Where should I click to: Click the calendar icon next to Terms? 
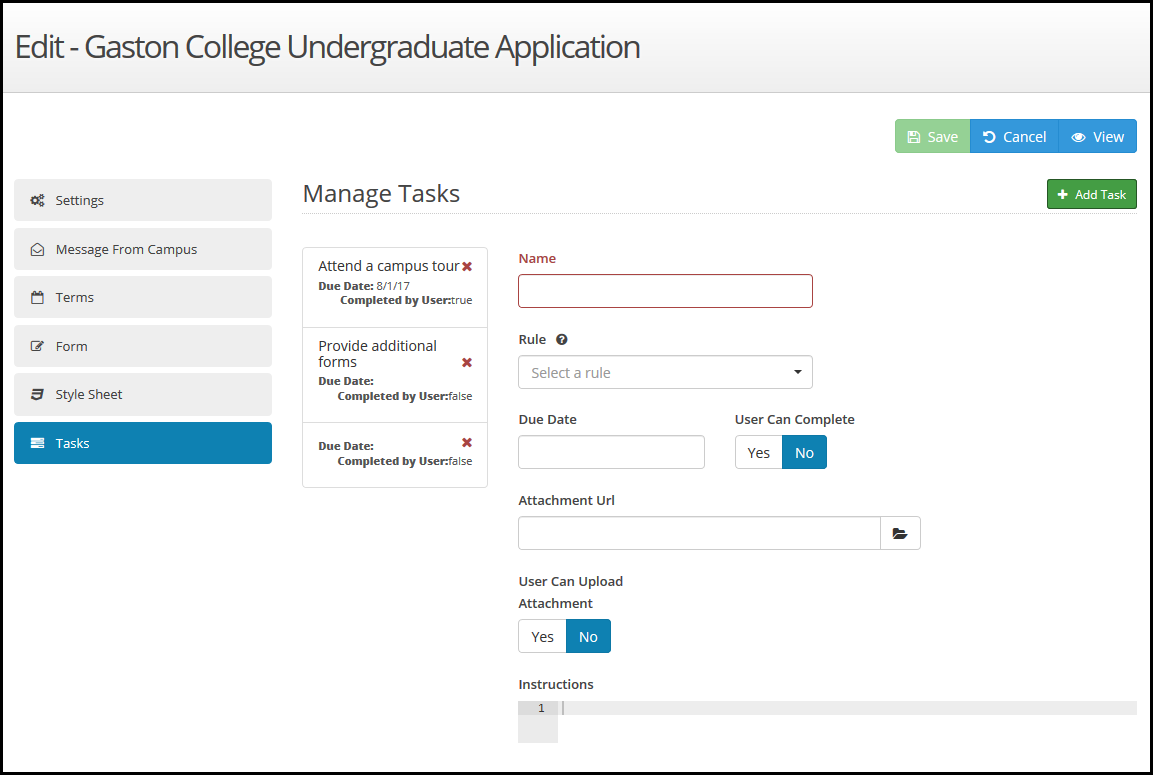(x=37, y=297)
